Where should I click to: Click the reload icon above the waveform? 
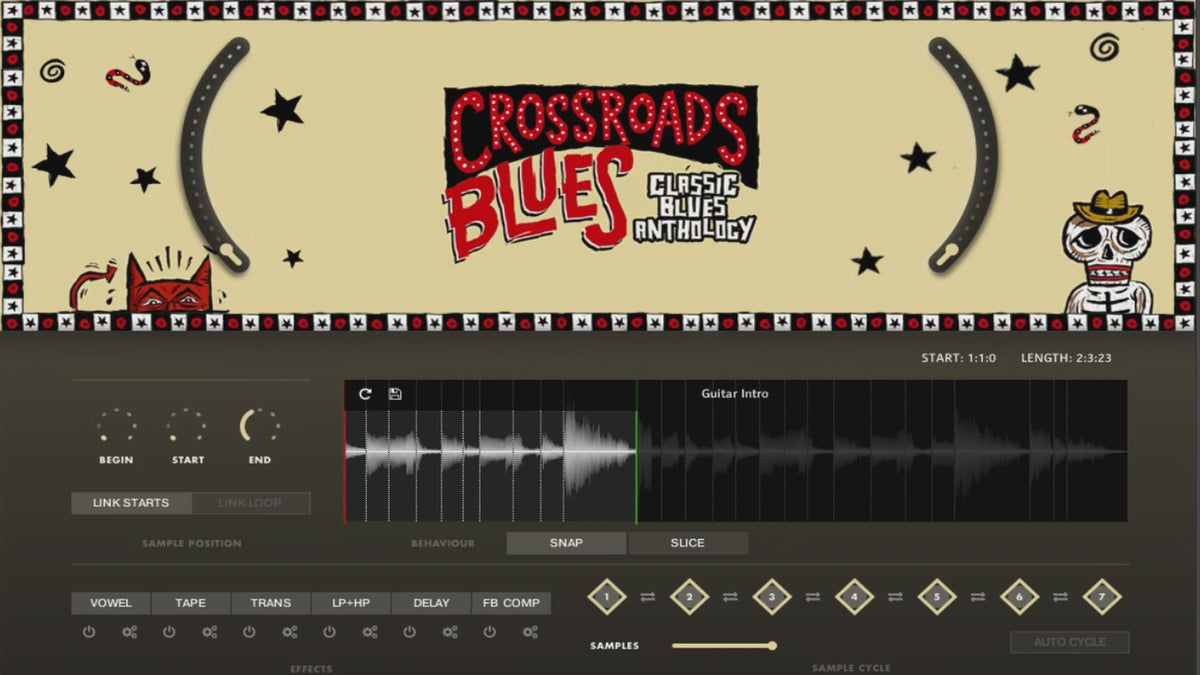click(365, 394)
